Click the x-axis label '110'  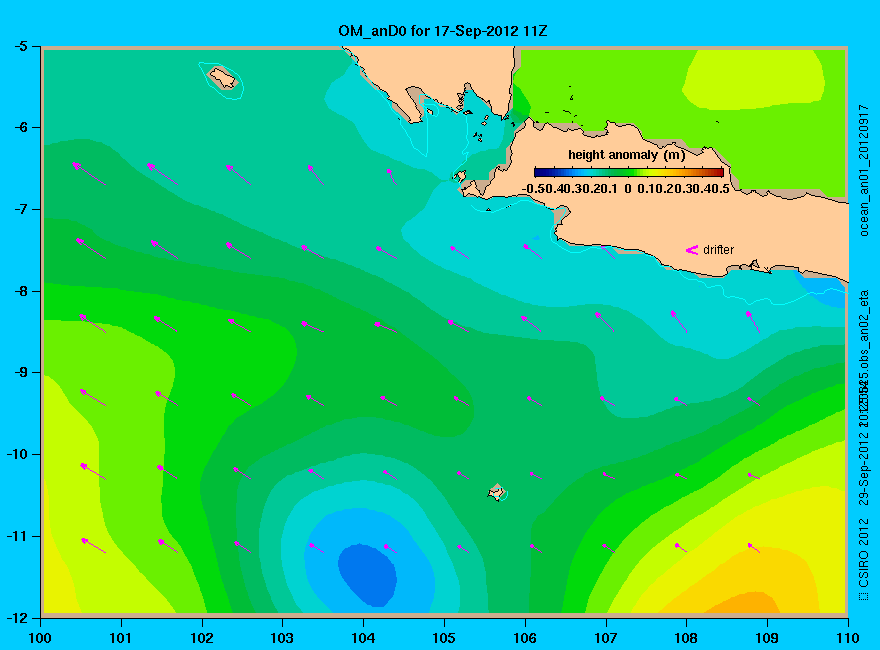point(848,638)
